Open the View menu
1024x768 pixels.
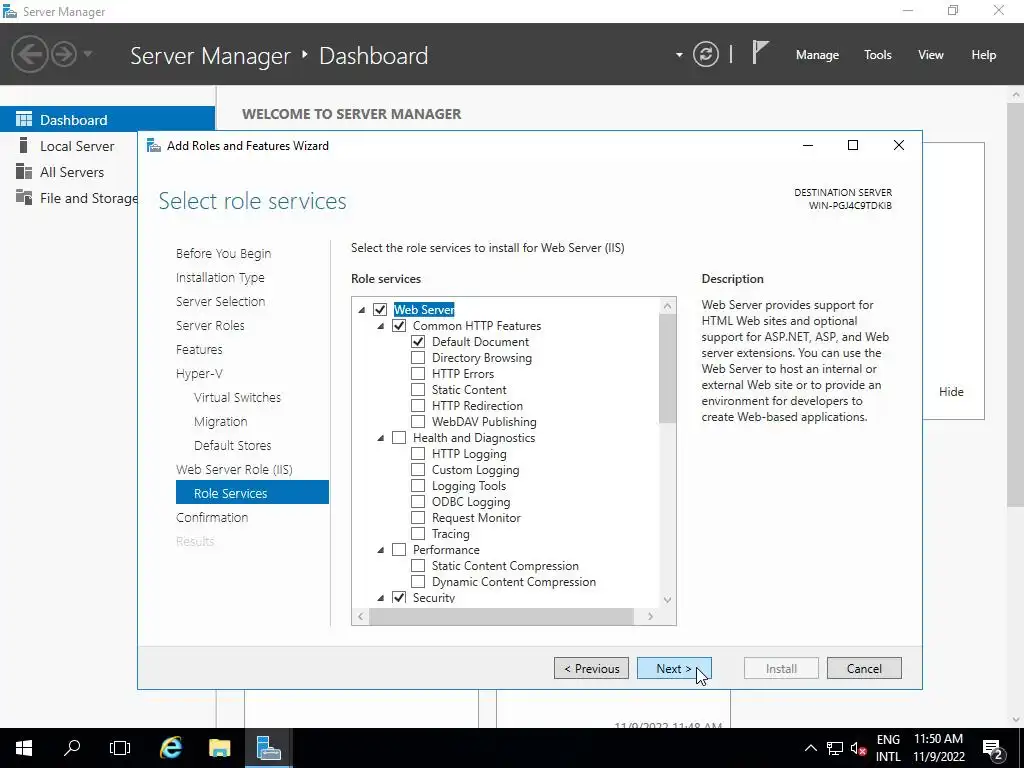tap(931, 55)
